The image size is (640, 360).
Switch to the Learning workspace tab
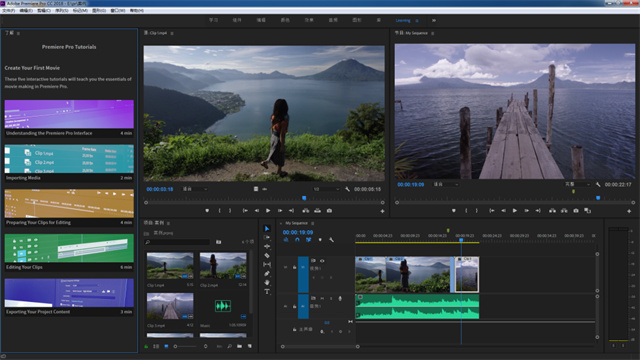coord(403,20)
